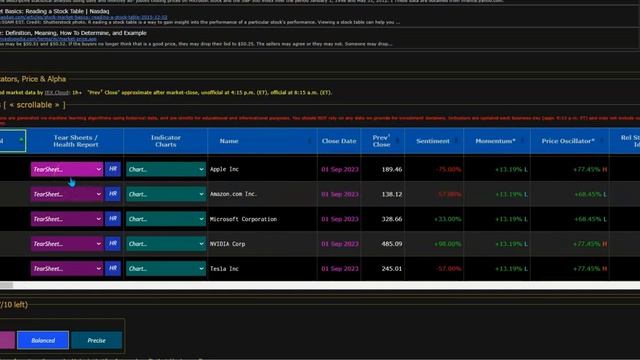
Task: Click the HR health report button for Amazon.com Inc
Action: (113, 194)
